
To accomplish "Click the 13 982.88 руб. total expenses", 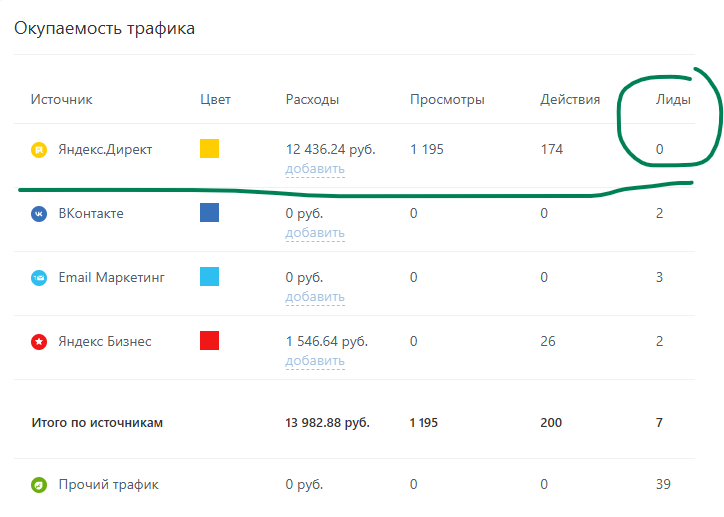I will [327, 423].
